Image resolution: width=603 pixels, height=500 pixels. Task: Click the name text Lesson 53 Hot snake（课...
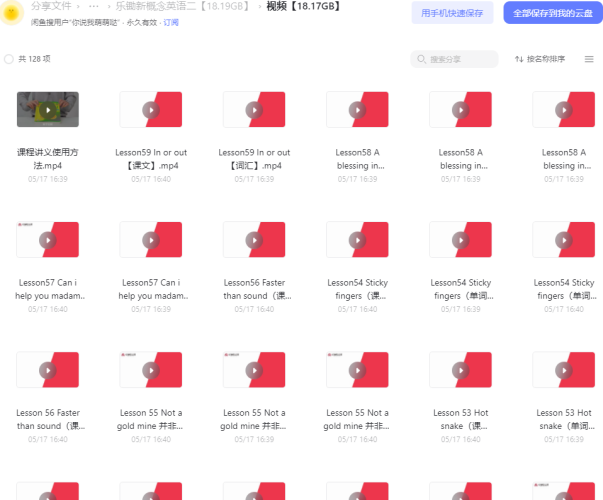coord(460,419)
